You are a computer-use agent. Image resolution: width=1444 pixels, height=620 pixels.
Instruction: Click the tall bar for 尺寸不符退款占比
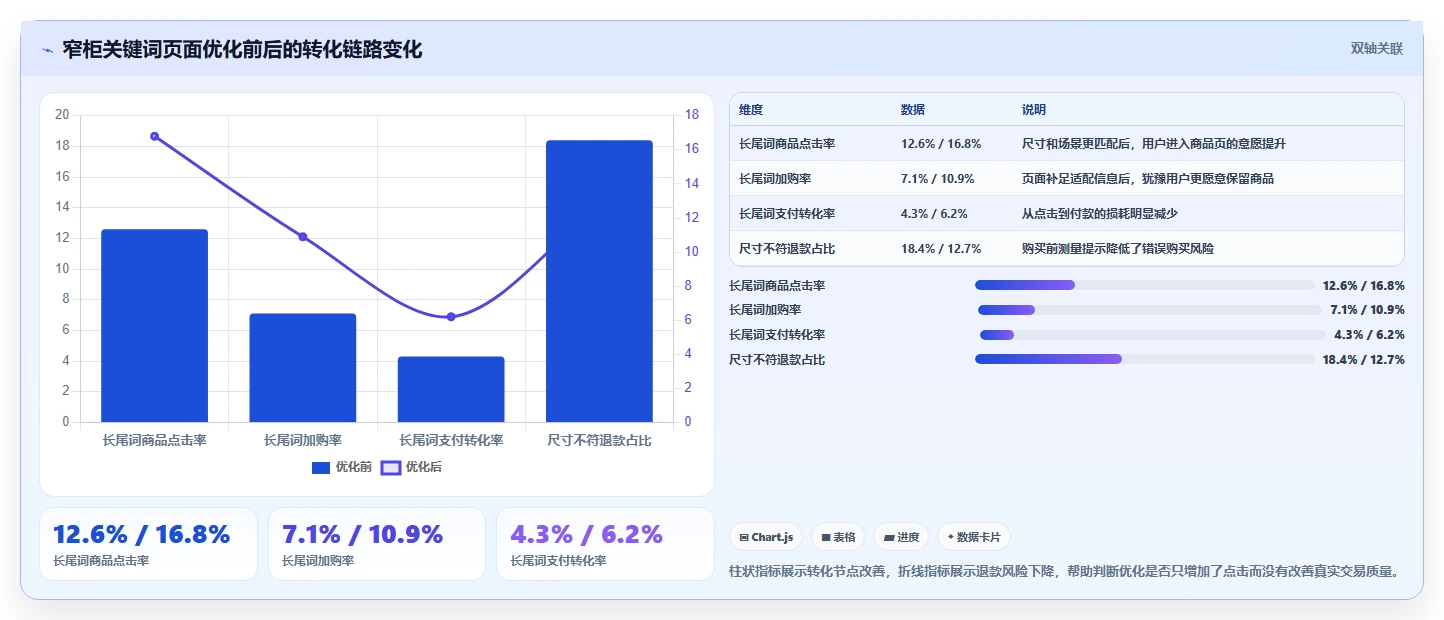pyautogui.click(x=599, y=281)
